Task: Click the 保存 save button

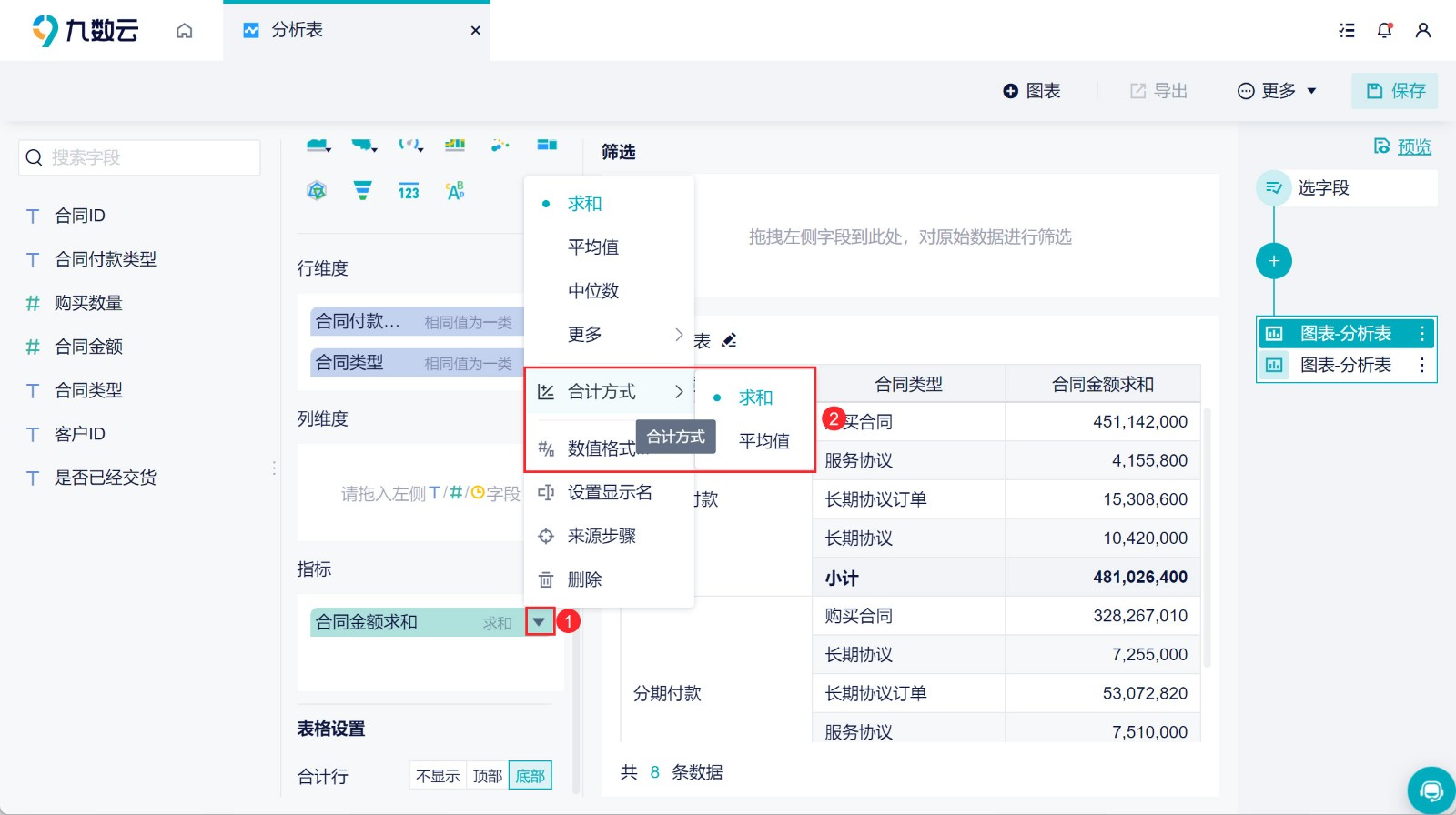Action: click(x=1394, y=91)
